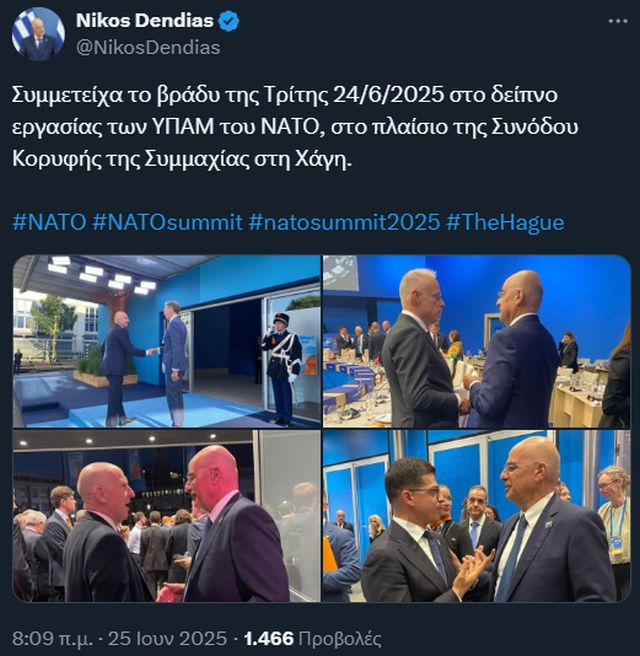Screen dimensions: 640x656
Task: Open bottom-right photo with man in glasses
Action: (x=477, y=516)
